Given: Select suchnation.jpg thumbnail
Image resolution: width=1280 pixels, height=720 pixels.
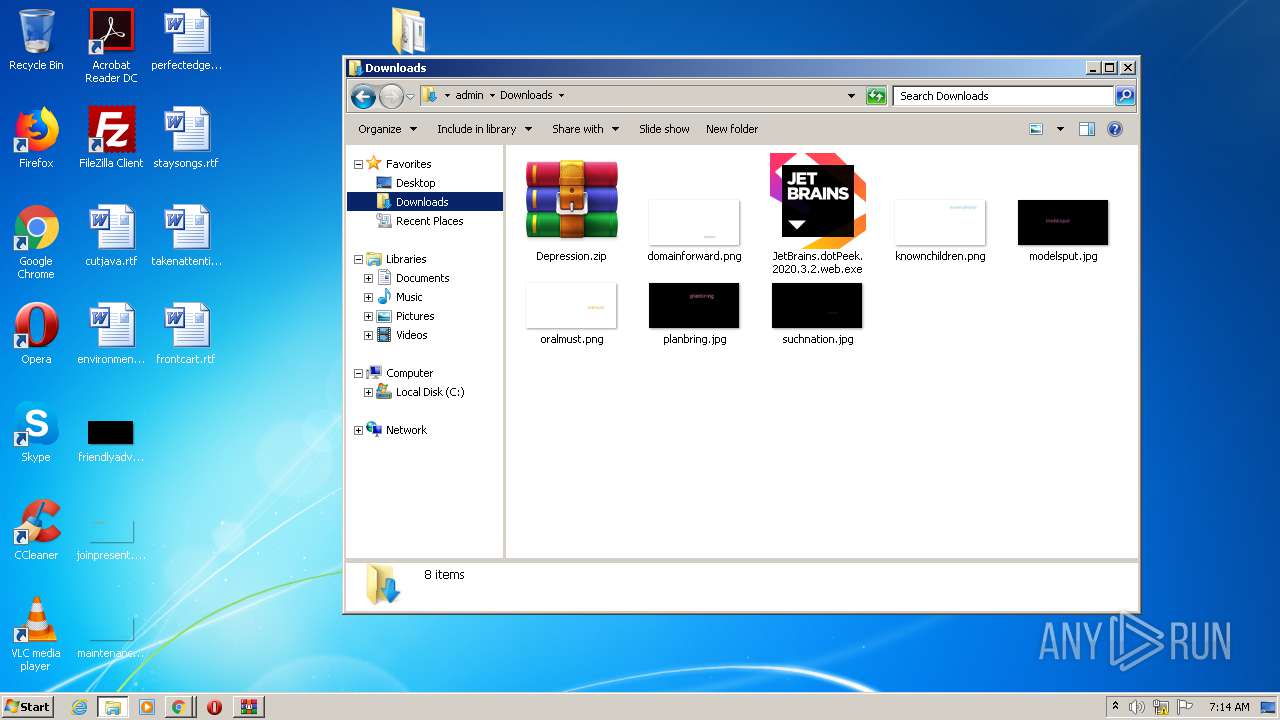Looking at the screenshot, I should (817, 314).
